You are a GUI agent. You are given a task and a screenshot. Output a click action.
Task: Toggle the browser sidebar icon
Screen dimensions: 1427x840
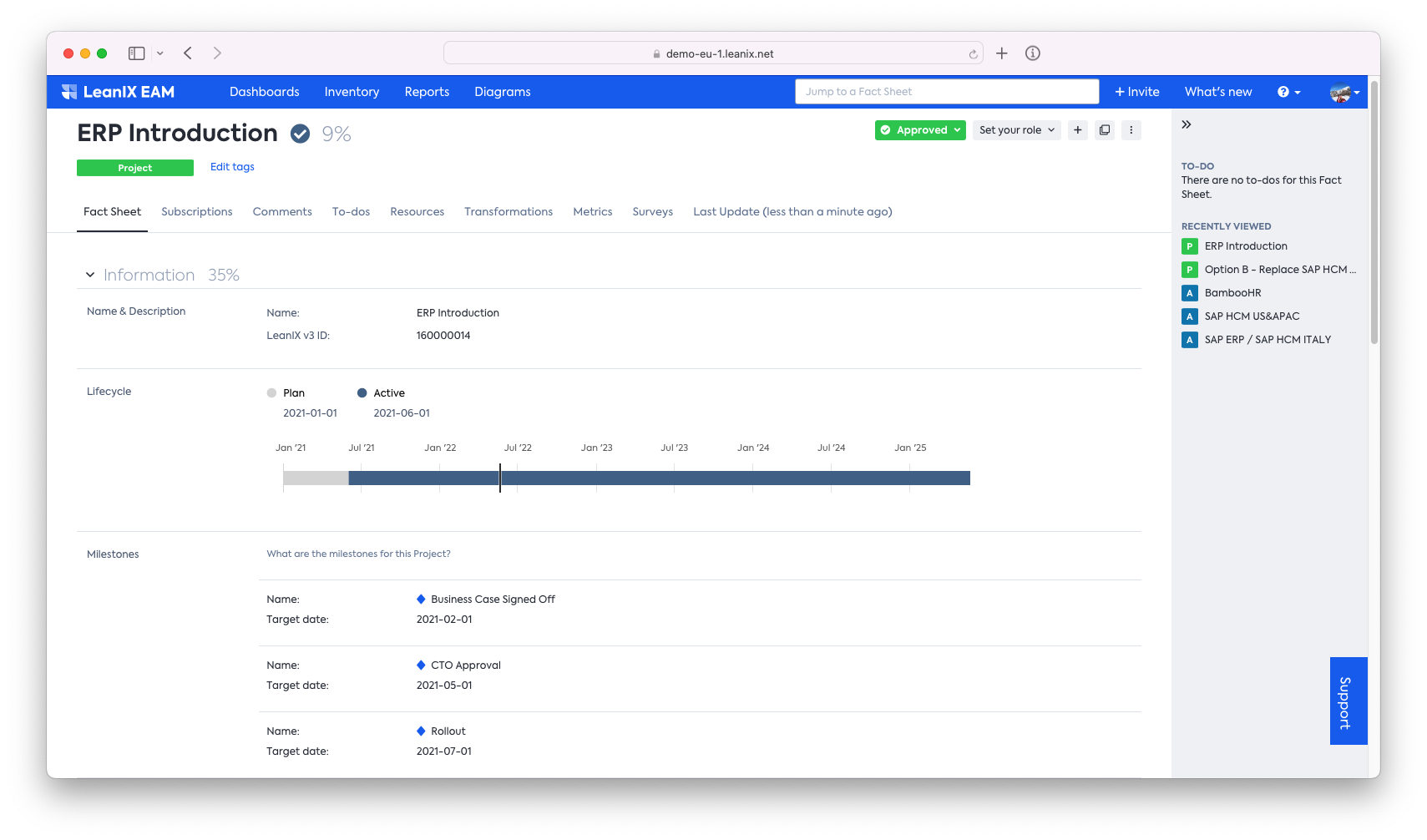[137, 53]
